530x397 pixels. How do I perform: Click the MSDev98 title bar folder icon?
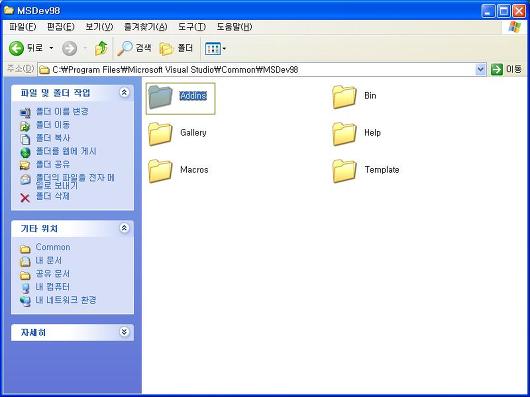tap(9, 10)
